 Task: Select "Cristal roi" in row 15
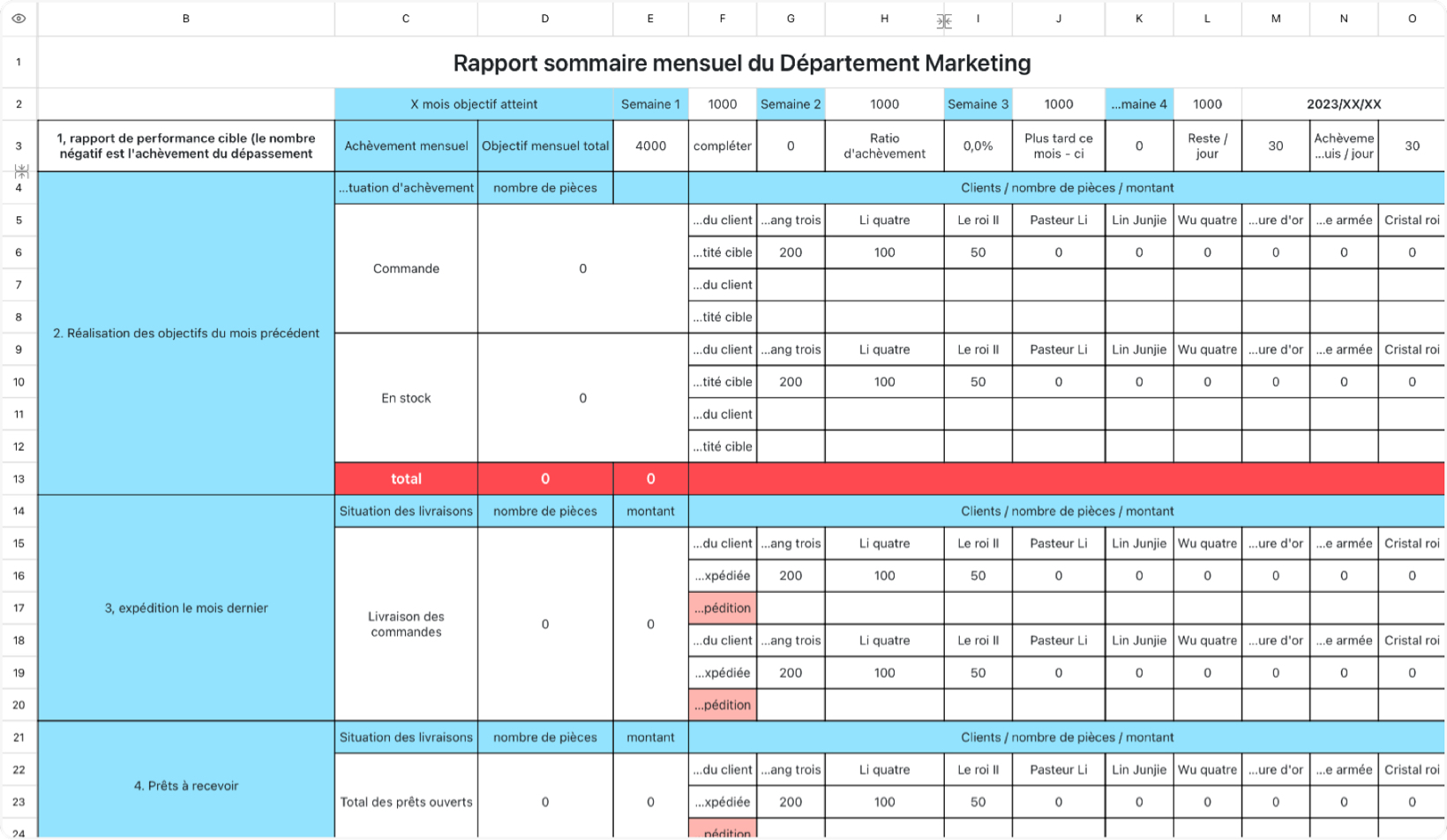click(x=1412, y=543)
